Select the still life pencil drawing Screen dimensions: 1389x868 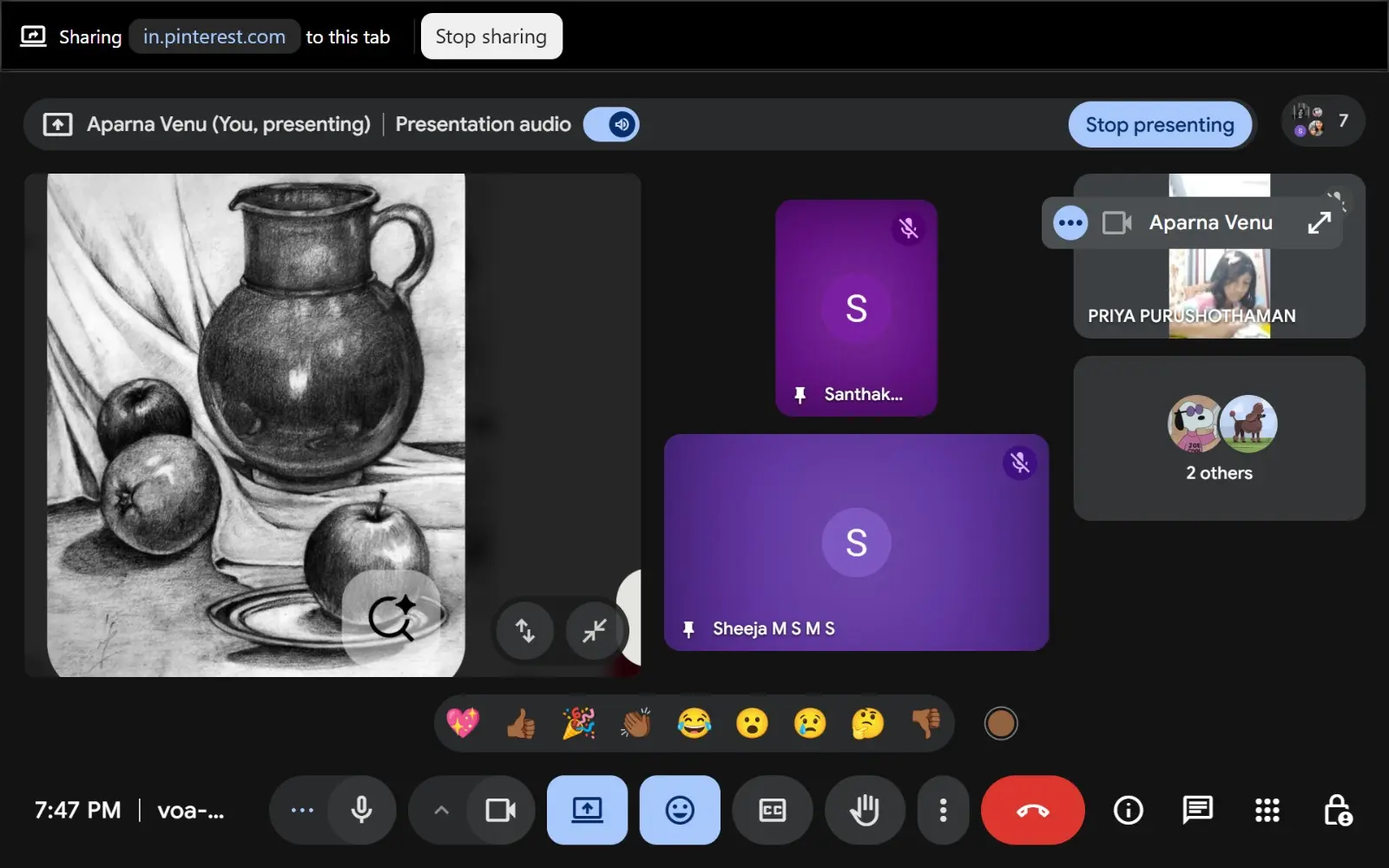tap(256, 425)
